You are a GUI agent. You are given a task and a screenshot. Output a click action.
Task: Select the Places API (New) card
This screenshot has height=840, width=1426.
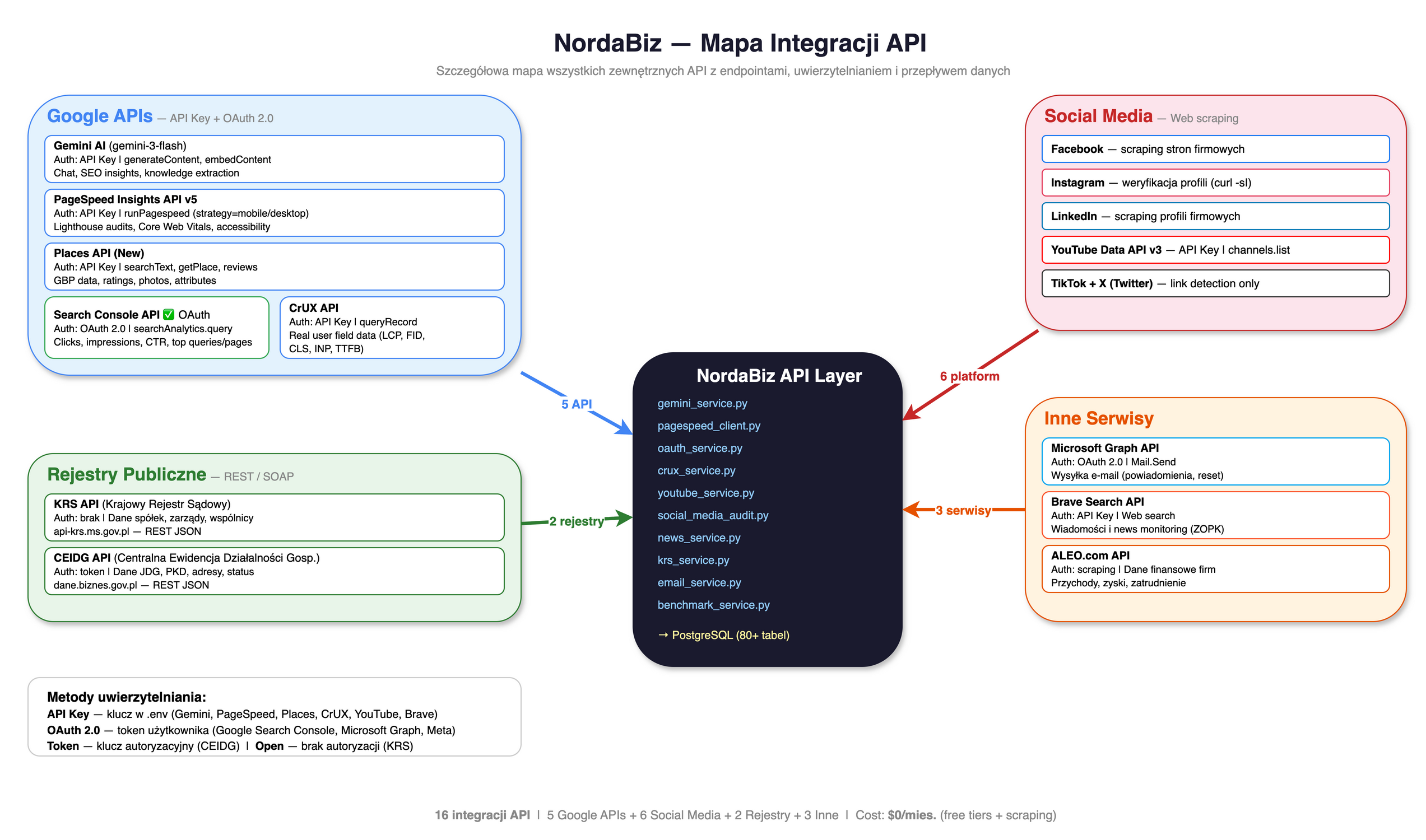coord(274,267)
